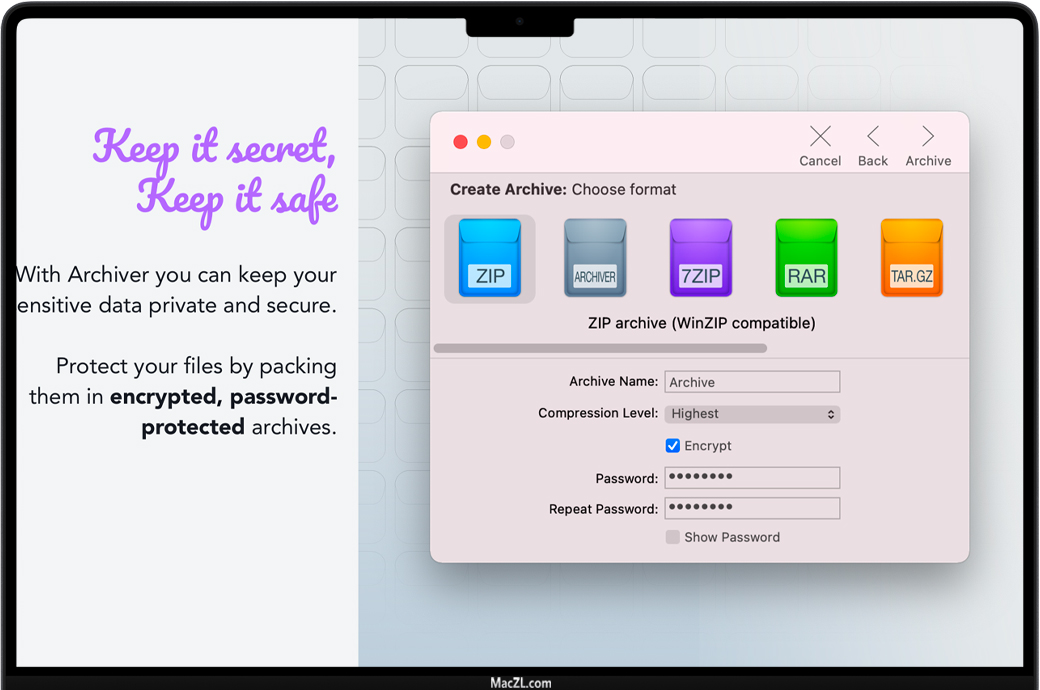1040x690 pixels.
Task: Choose the ARCHIVER format icon
Action: tap(595, 258)
